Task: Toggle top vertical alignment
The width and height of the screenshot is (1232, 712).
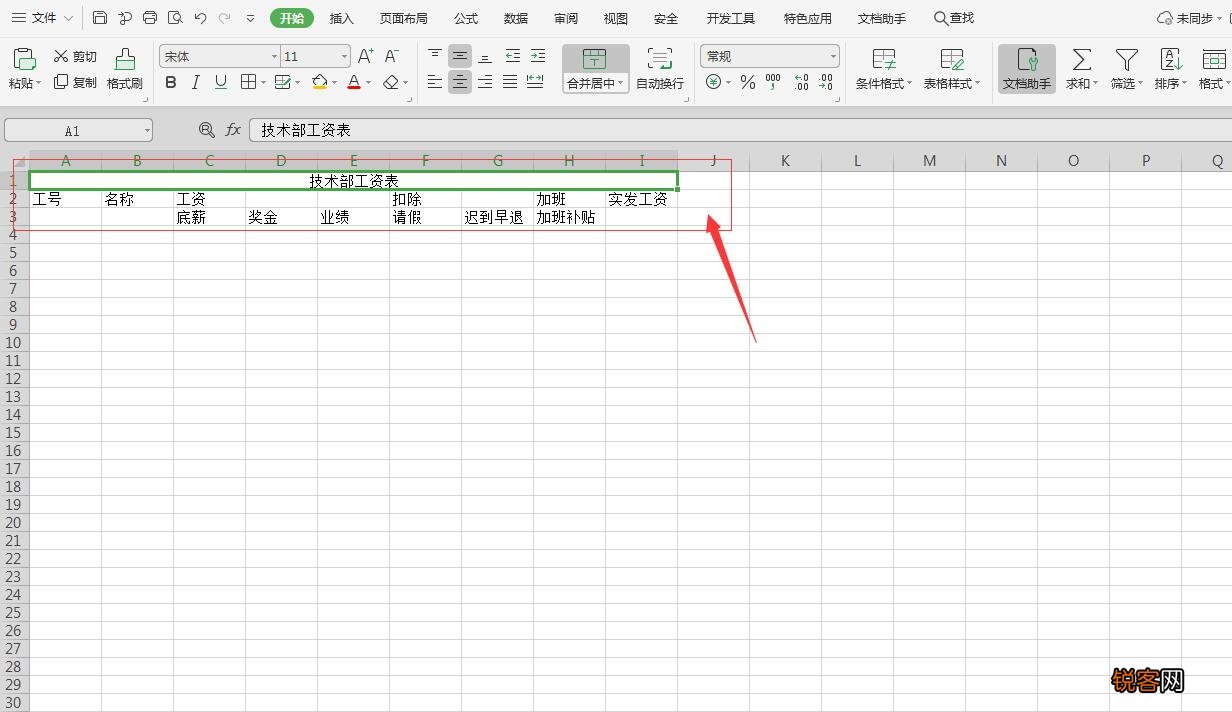Action: click(x=434, y=56)
